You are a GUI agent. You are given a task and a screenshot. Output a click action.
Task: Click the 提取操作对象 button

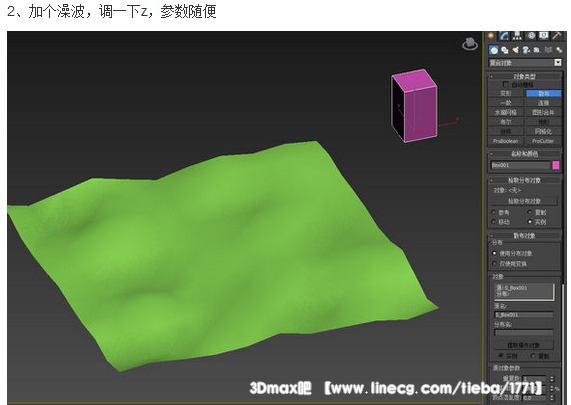524,345
